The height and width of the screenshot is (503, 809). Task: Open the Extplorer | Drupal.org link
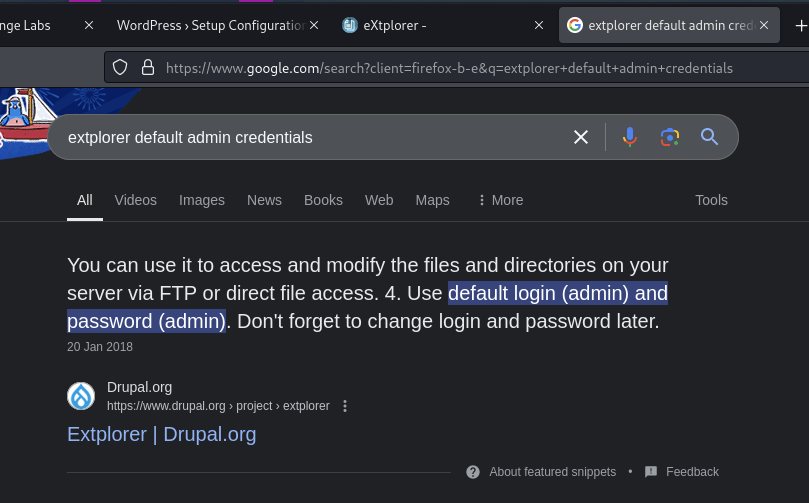click(161, 434)
